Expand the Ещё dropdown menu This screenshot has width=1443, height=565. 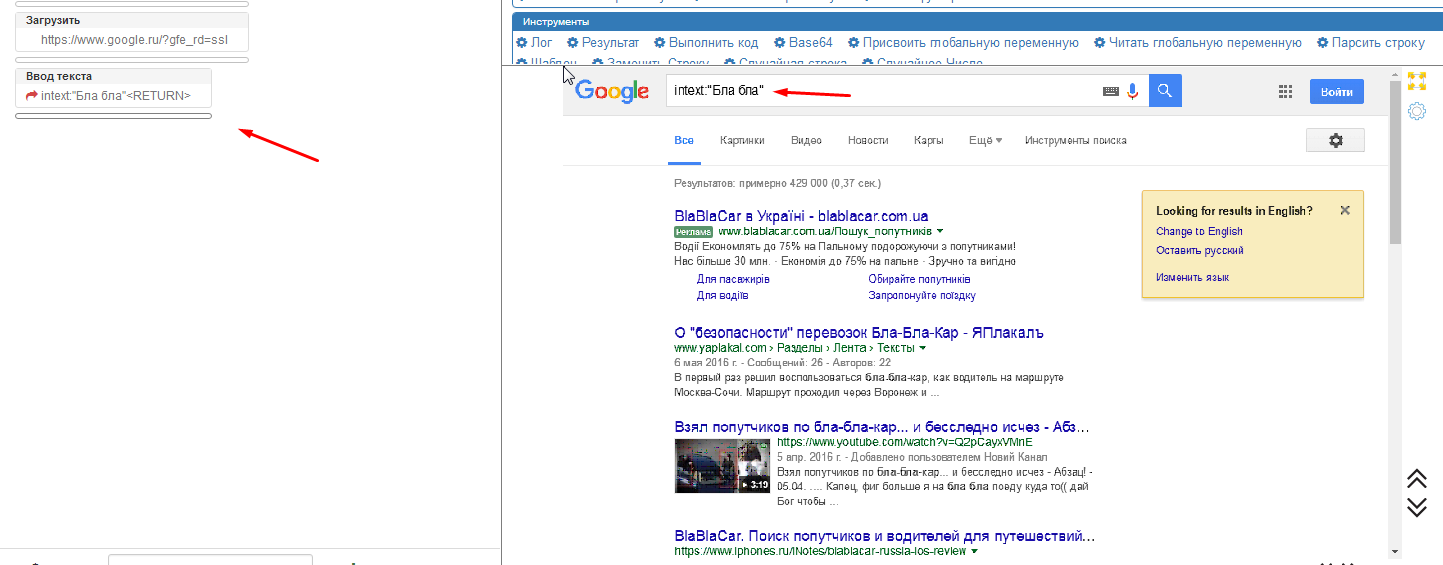(985, 141)
